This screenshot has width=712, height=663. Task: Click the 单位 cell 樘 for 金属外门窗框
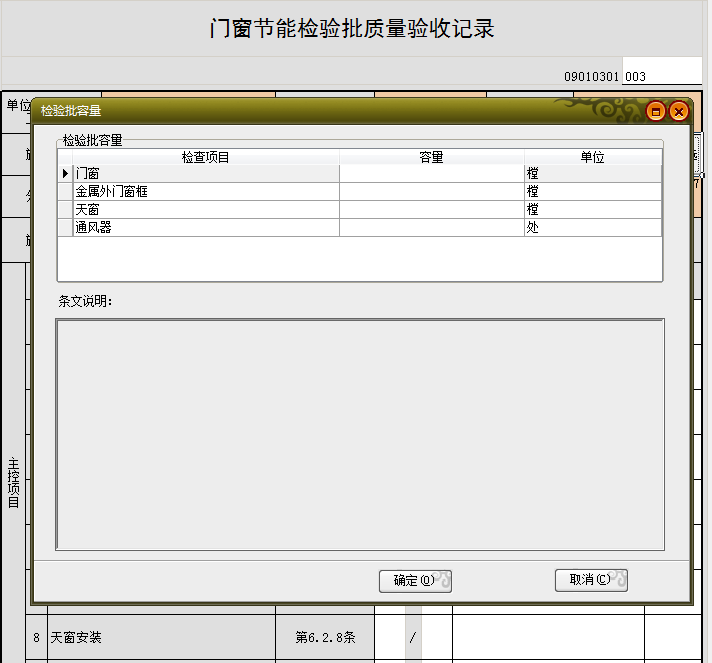pos(593,192)
